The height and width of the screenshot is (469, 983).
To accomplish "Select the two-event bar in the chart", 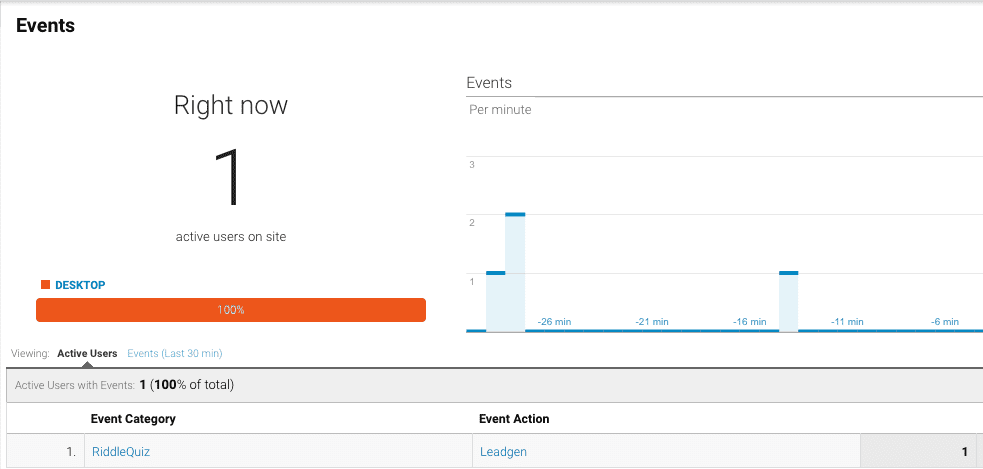I will tap(515, 273).
